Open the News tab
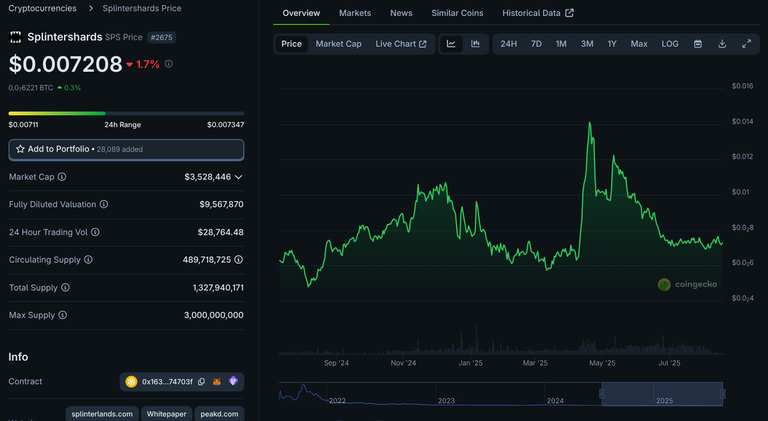The image size is (768, 421). coord(401,13)
